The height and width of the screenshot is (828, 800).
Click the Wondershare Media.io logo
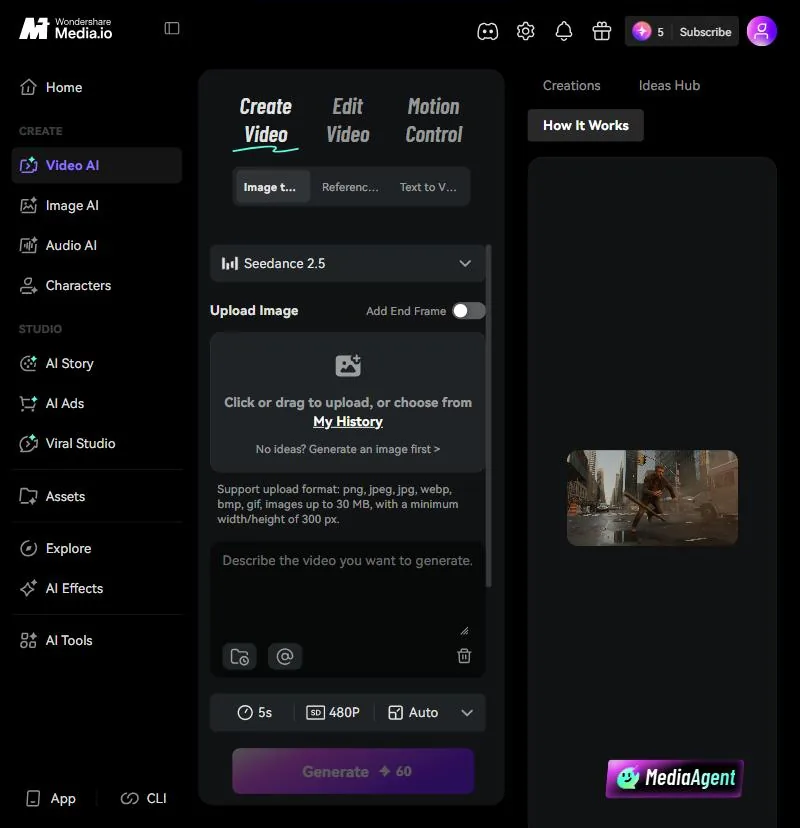[65, 29]
